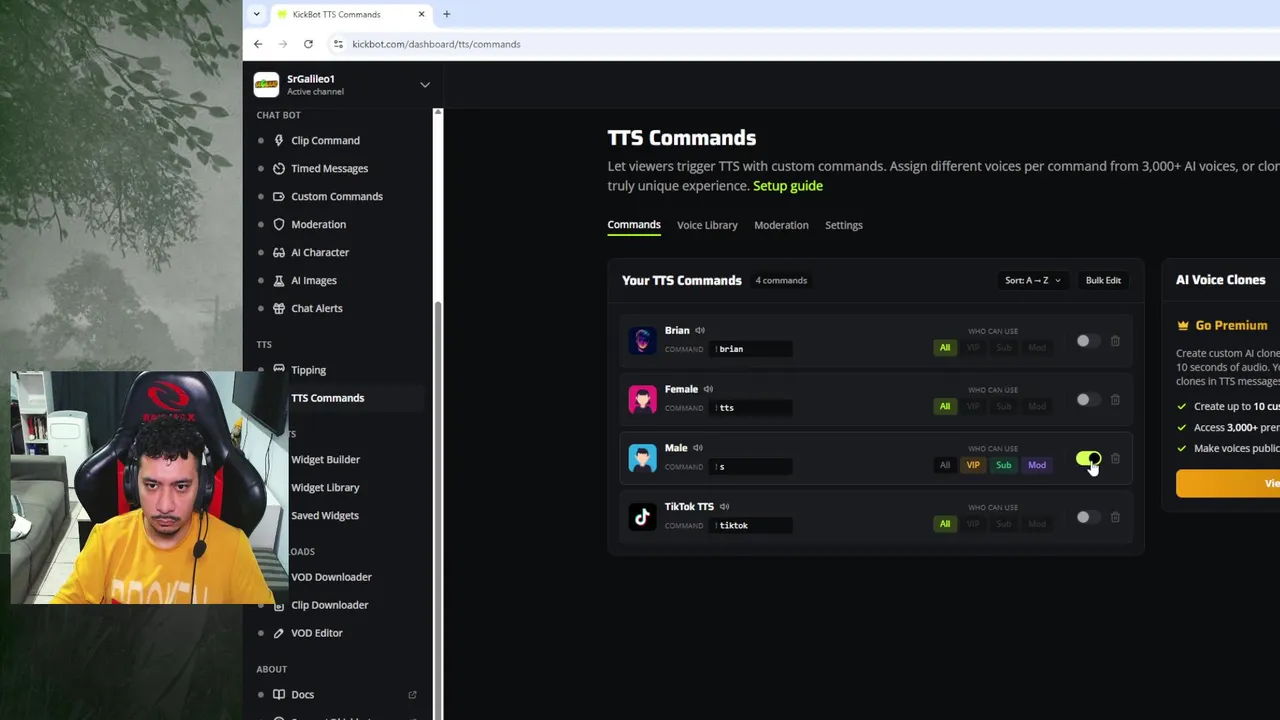Toggle All permission for Male command

tap(944, 465)
